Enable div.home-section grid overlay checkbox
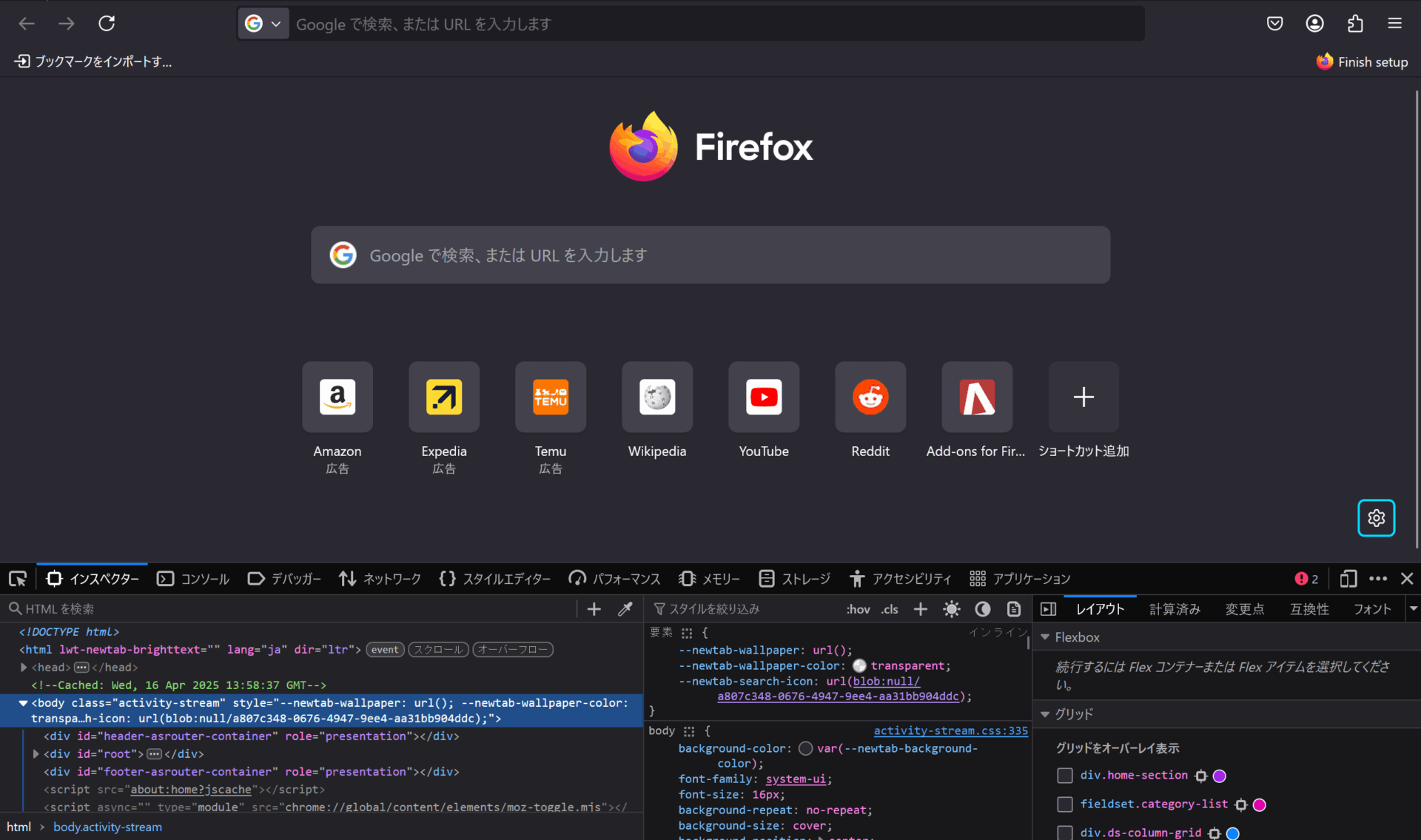This screenshot has height=840, width=1421. (x=1065, y=775)
